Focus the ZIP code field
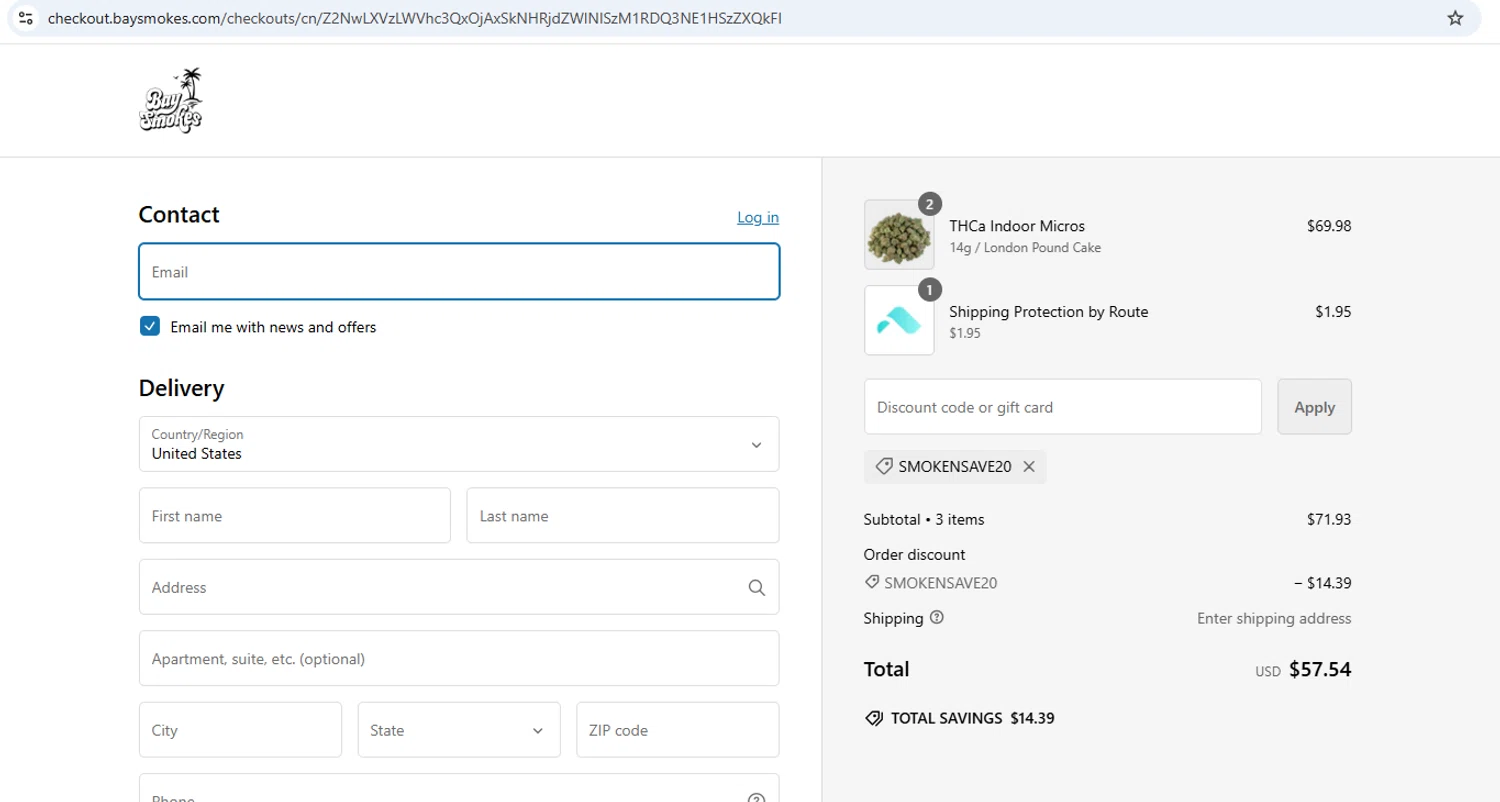This screenshot has height=802, width=1500. click(x=678, y=730)
